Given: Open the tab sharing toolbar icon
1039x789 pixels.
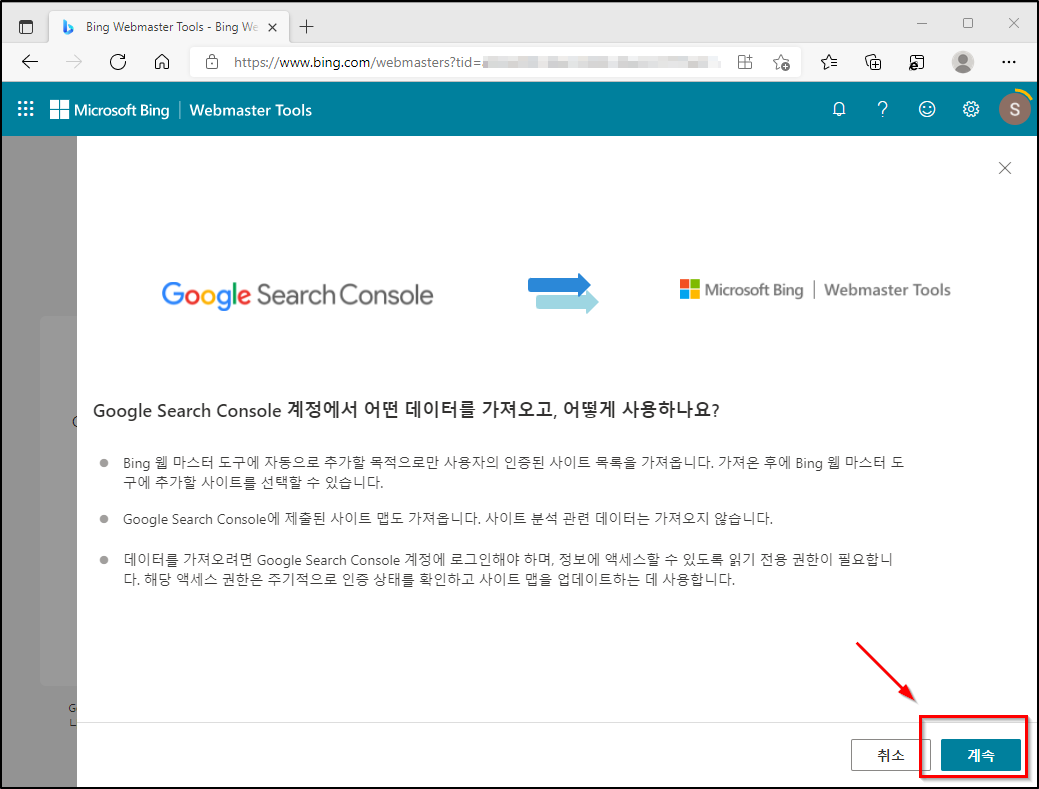Looking at the screenshot, I should tap(916, 62).
